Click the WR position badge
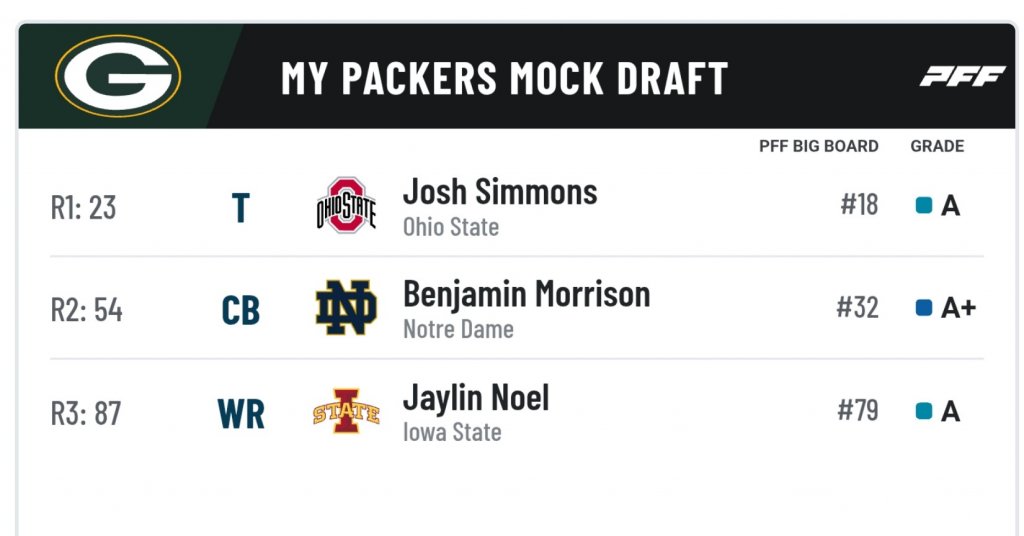 241,414
